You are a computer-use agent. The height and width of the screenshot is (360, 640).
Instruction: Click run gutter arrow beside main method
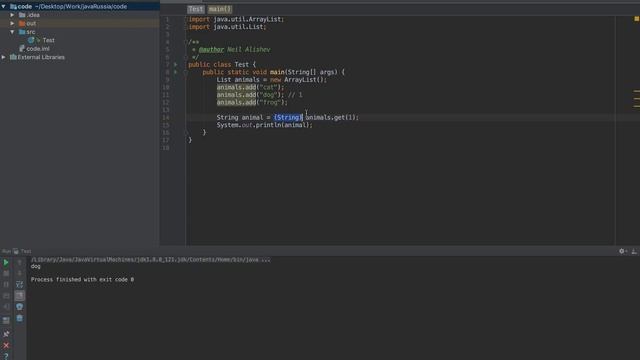click(176, 72)
